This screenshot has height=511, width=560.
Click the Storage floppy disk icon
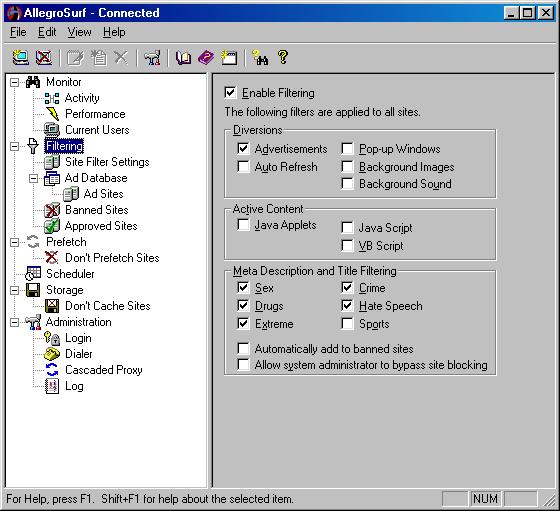[x=33, y=290]
